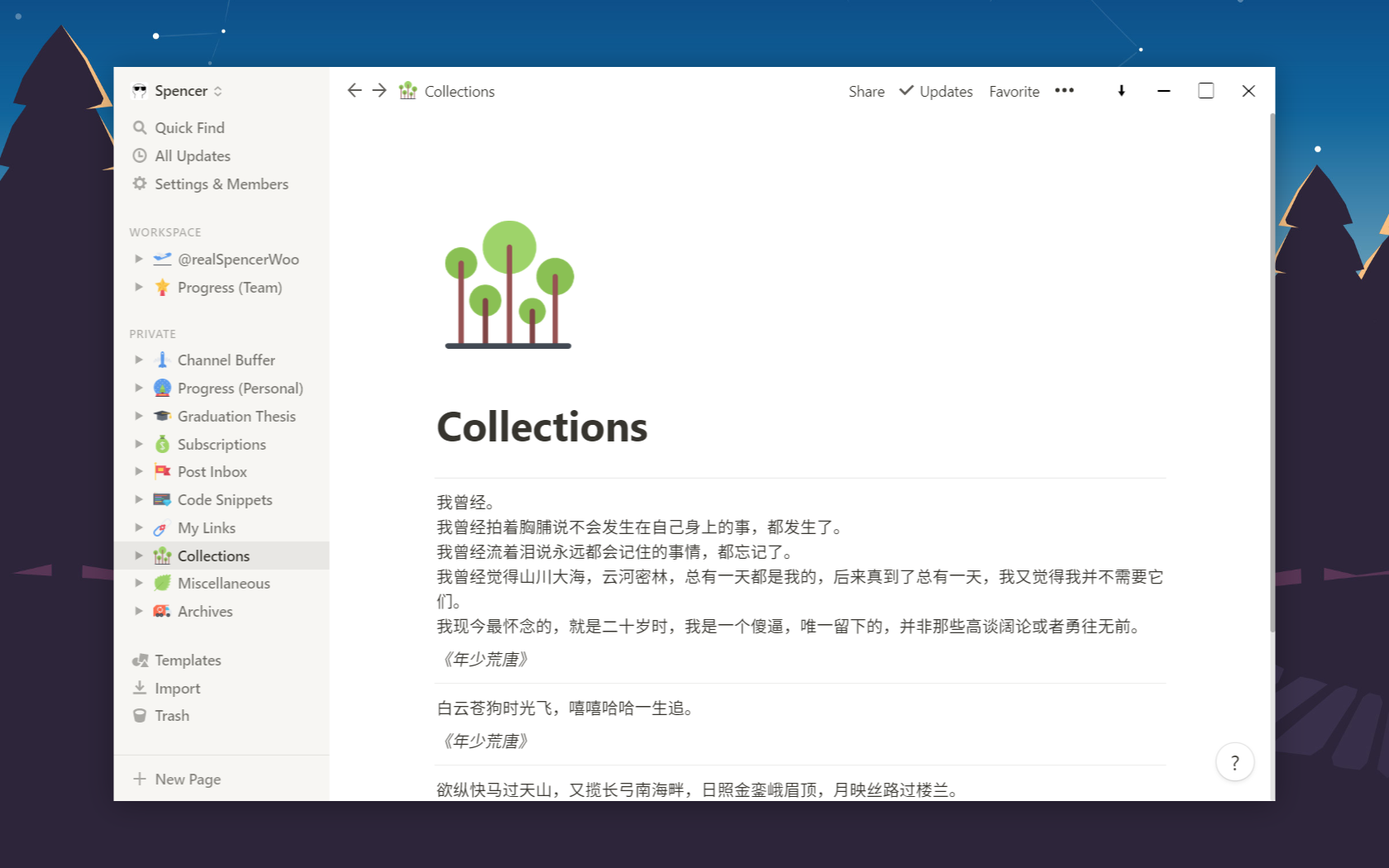Open All Updates clock icon
The image size is (1389, 868).
coord(140,155)
